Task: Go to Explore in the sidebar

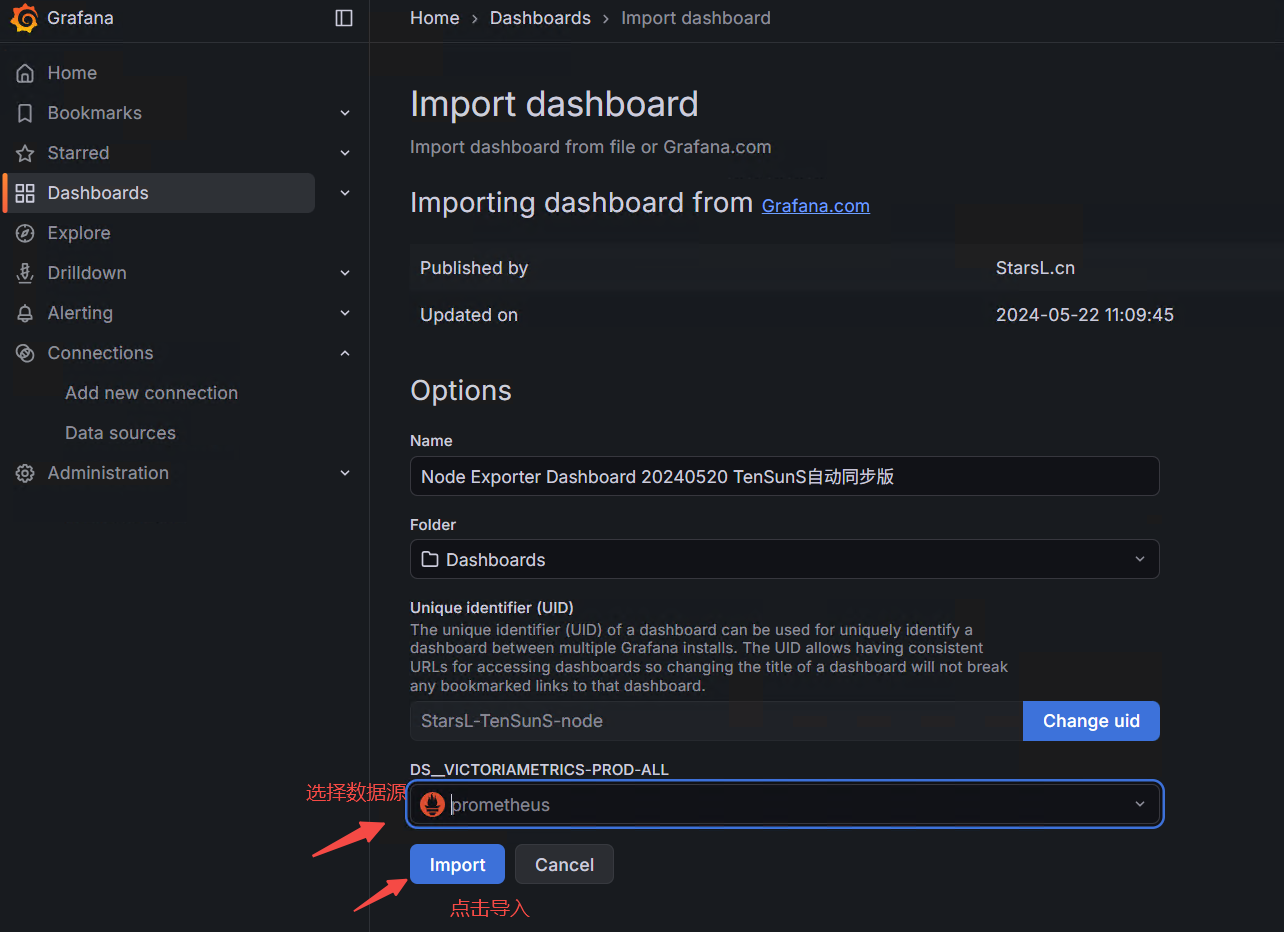Action: pos(79,233)
